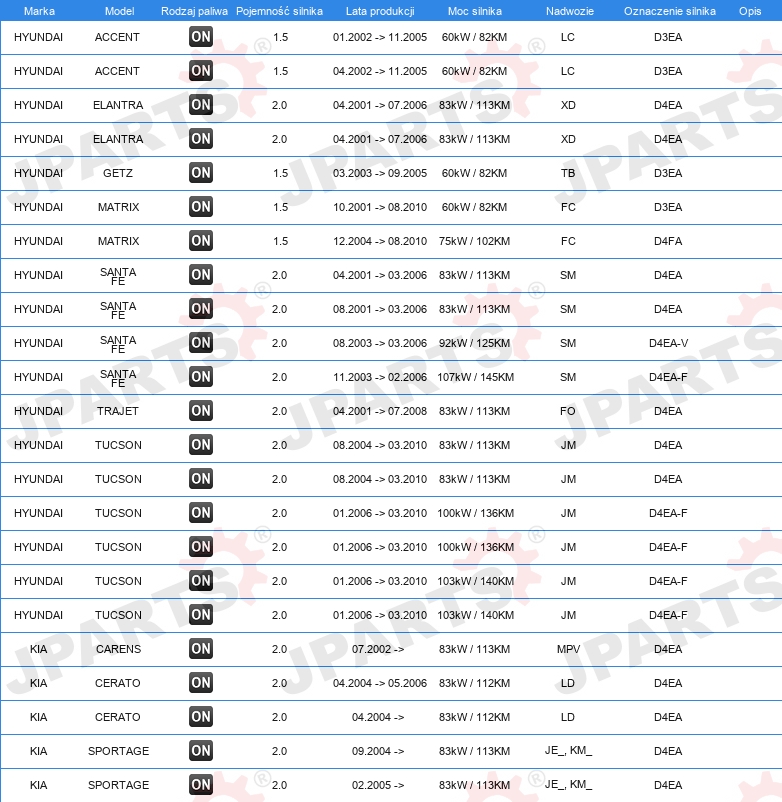Screen dimensions: 782x802
Task: Click the HYUNDAI brand cell in TRAJET row
Action: (38, 411)
